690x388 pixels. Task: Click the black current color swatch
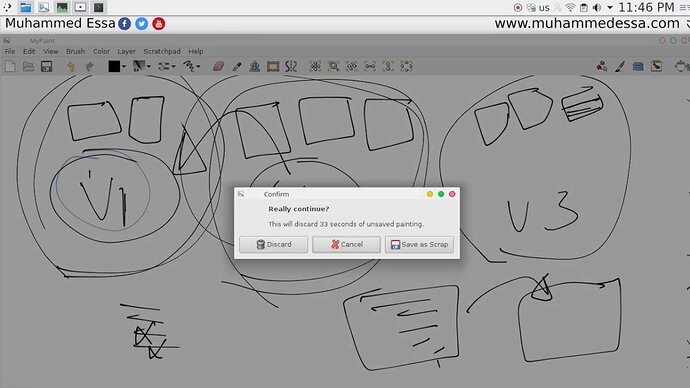[114, 66]
